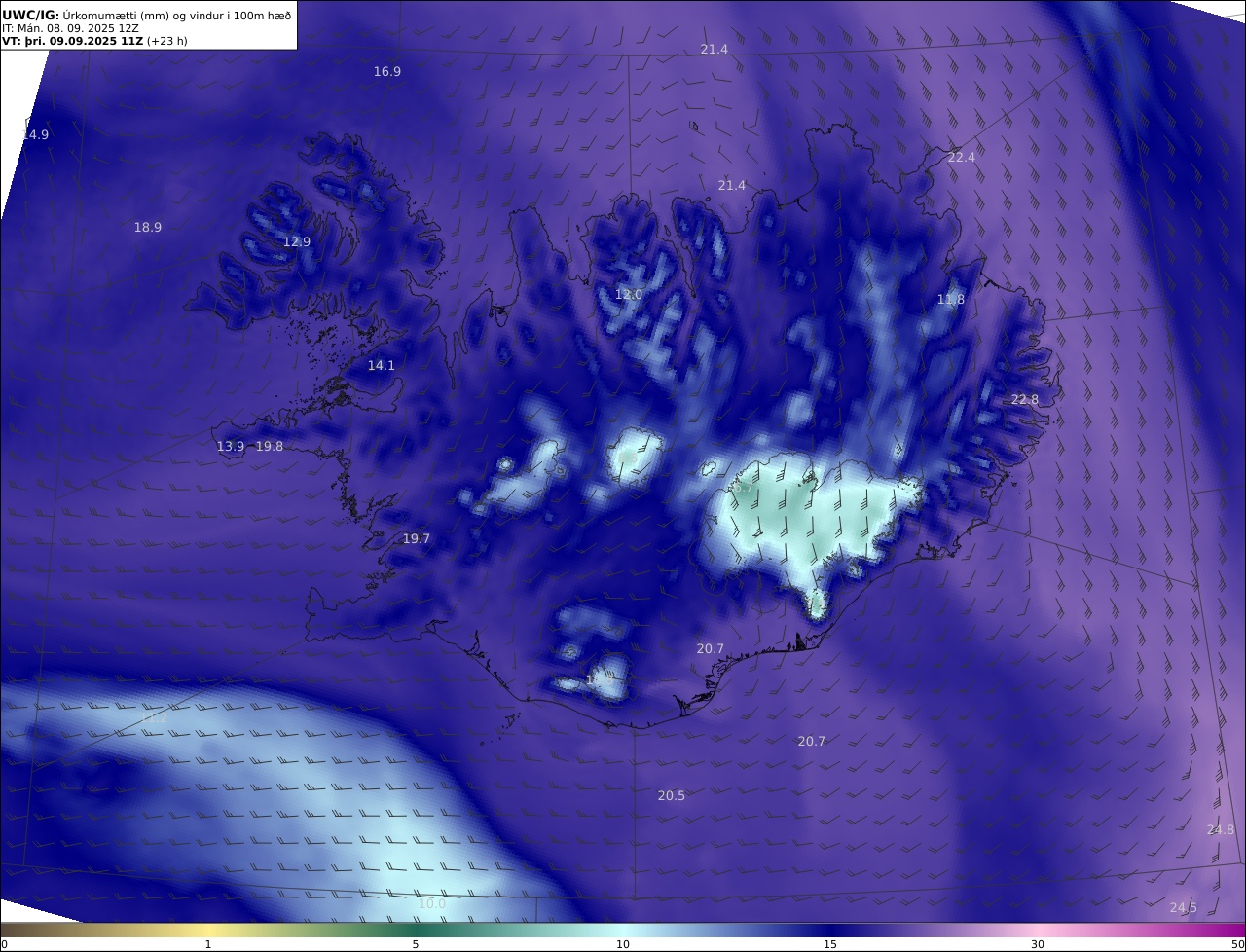The height and width of the screenshot is (952, 1246).
Task: Click the map value 22.4
Action: click(962, 157)
